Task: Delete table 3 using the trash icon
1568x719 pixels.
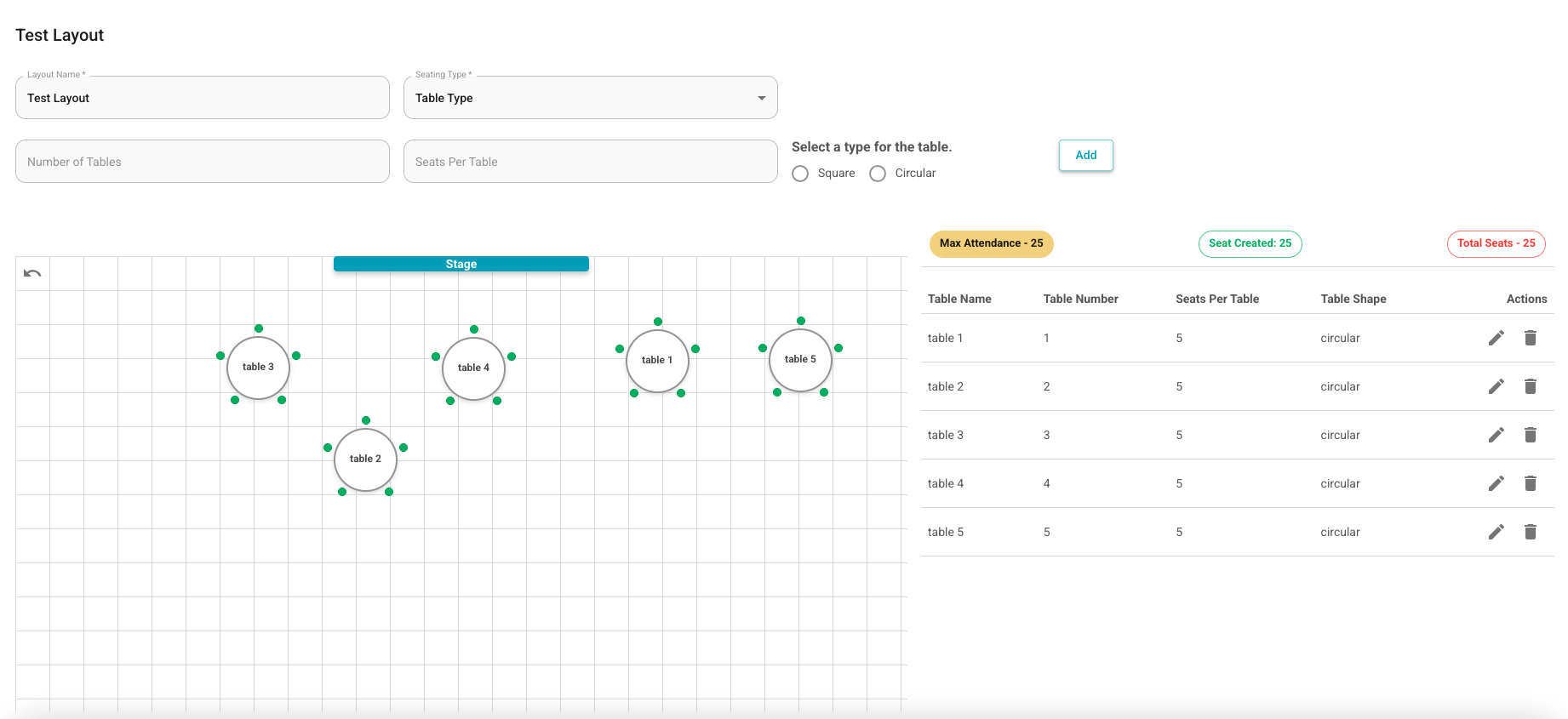Action: point(1531,435)
